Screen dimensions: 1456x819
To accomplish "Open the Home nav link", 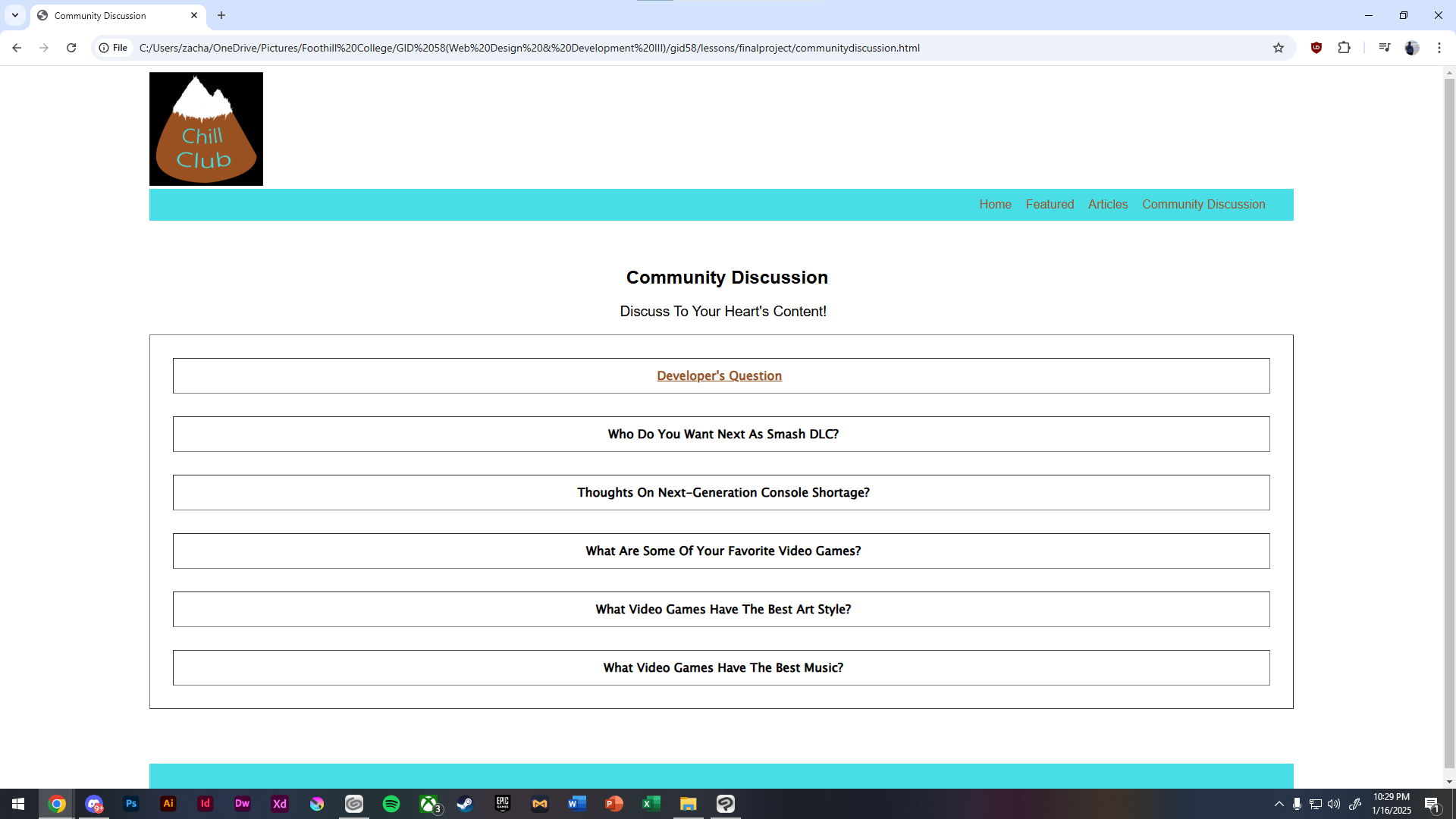I will [x=995, y=205].
